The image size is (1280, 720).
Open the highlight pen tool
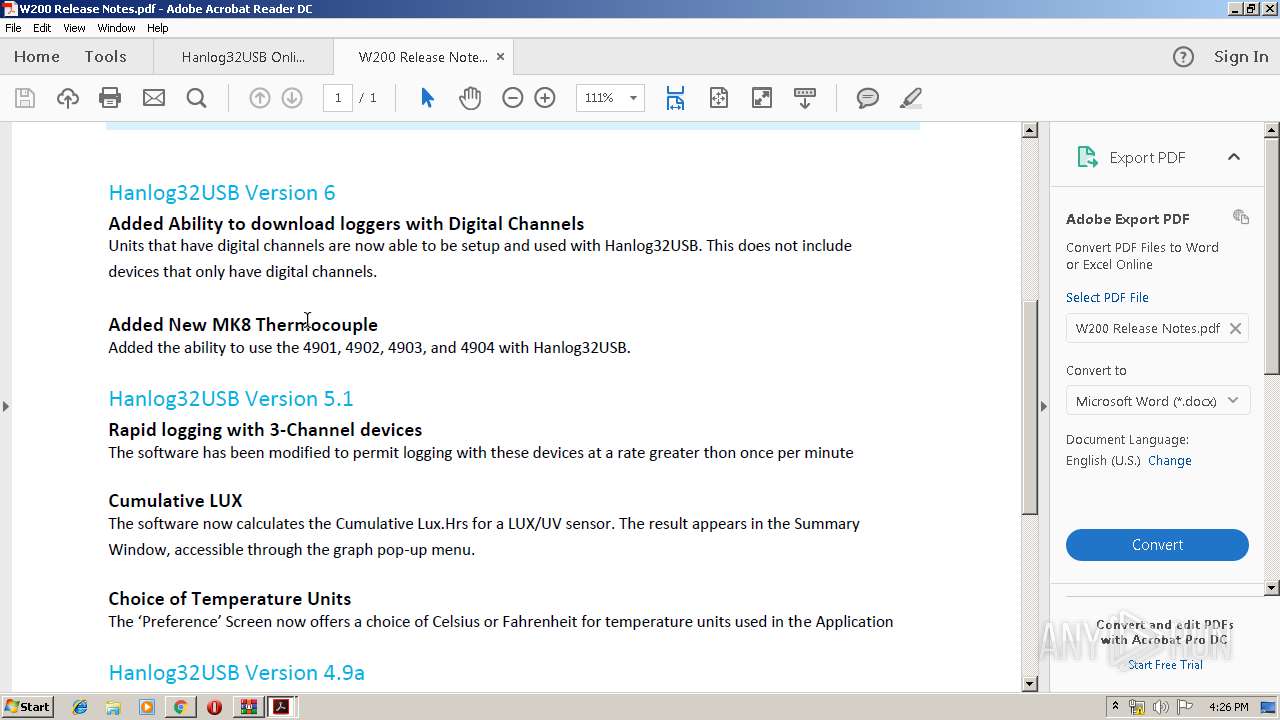(x=911, y=98)
